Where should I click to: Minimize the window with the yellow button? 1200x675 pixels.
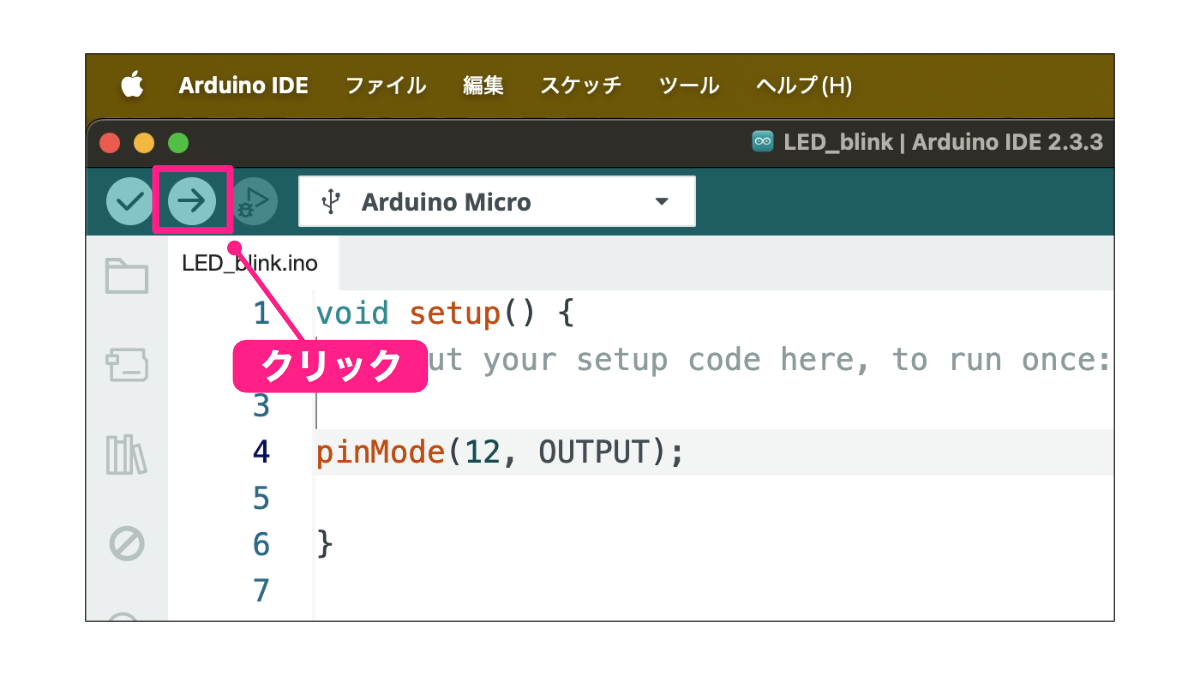pyautogui.click(x=144, y=144)
